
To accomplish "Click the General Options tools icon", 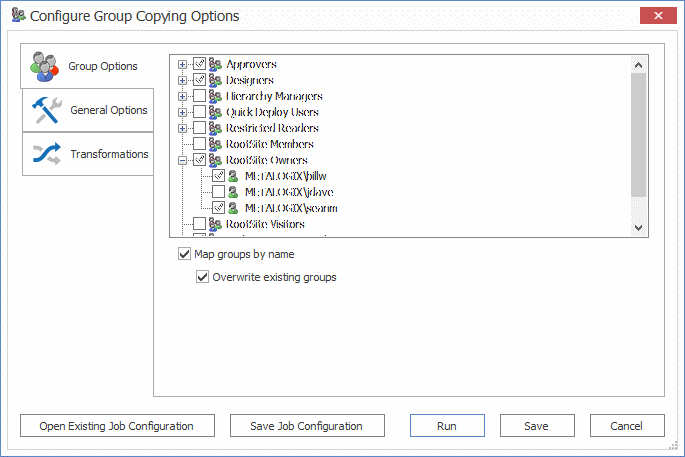I will click(46, 110).
